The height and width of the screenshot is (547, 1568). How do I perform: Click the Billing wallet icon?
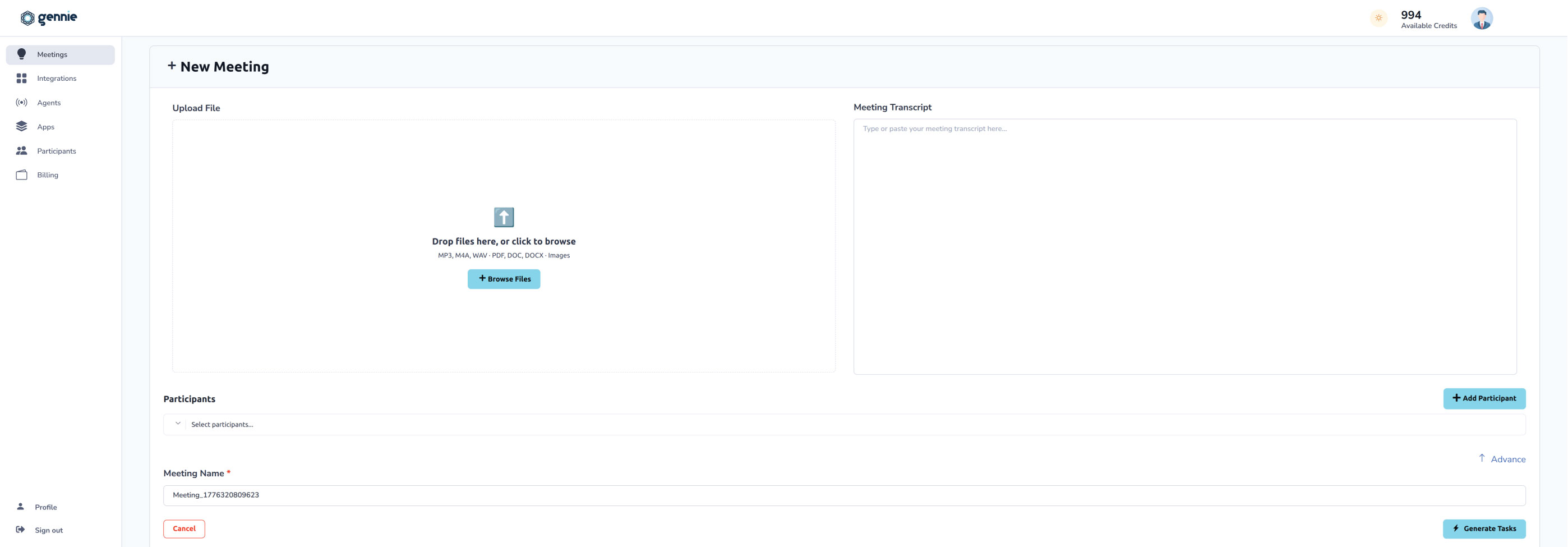click(21, 175)
